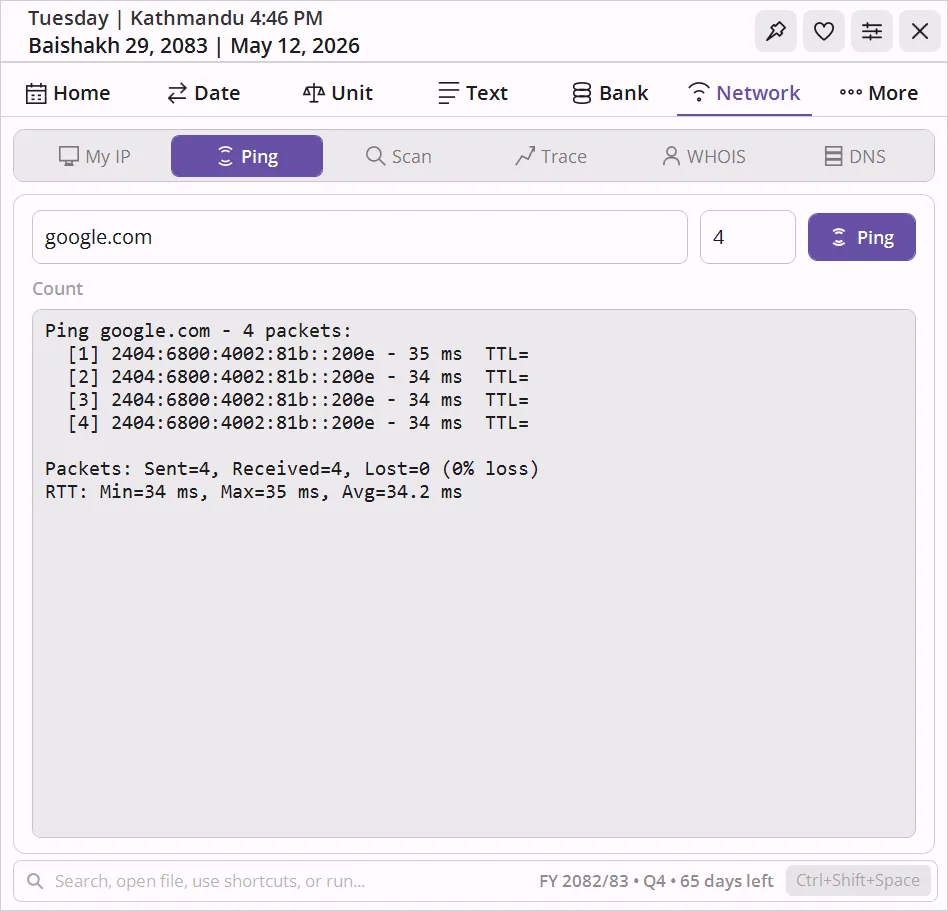
Task: Open the Date converter tab
Action: pyautogui.click(x=204, y=93)
